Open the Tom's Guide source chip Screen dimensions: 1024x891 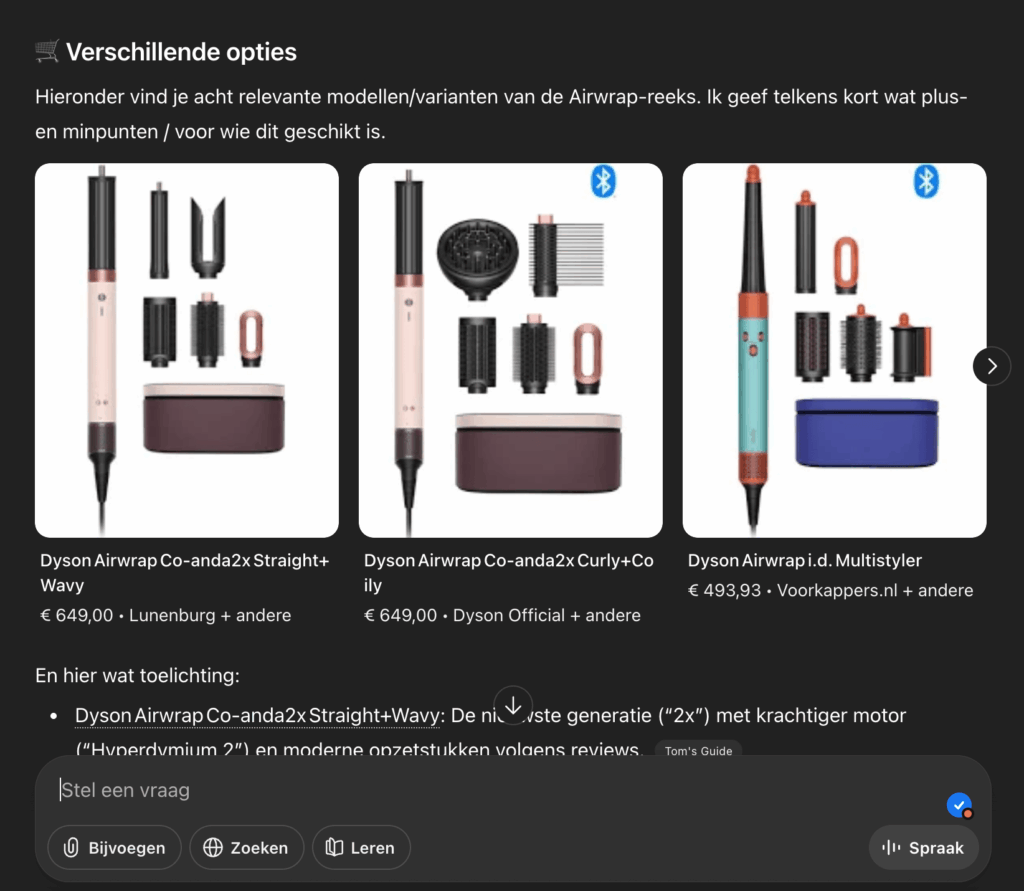pyautogui.click(x=698, y=751)
